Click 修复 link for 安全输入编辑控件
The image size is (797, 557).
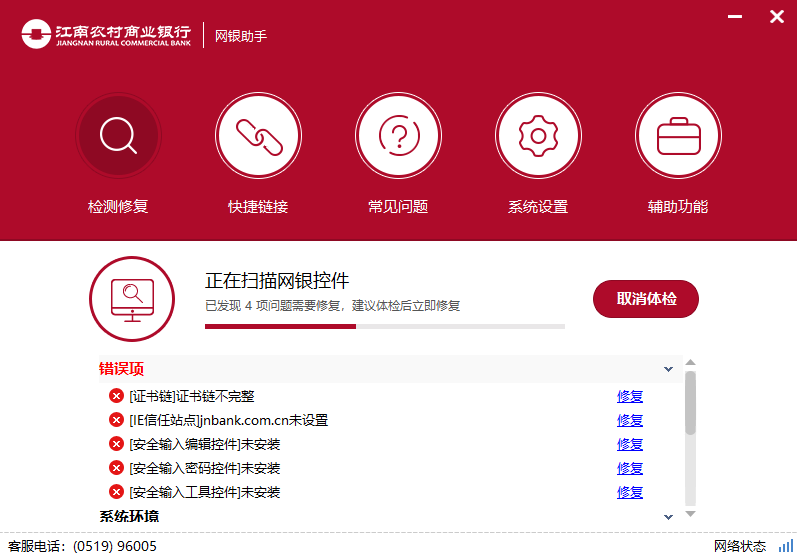tap(630, 444)
